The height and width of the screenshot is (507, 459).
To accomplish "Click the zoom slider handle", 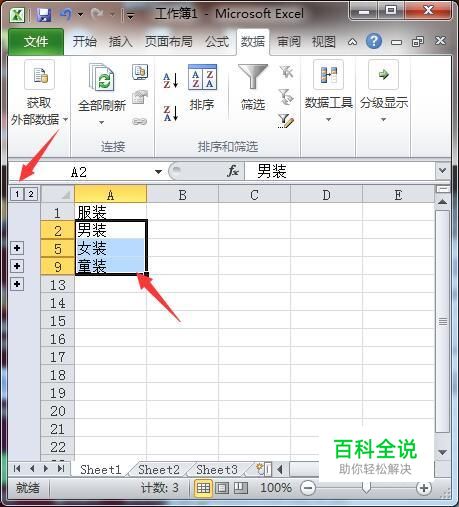I will (x=366, y=488).
